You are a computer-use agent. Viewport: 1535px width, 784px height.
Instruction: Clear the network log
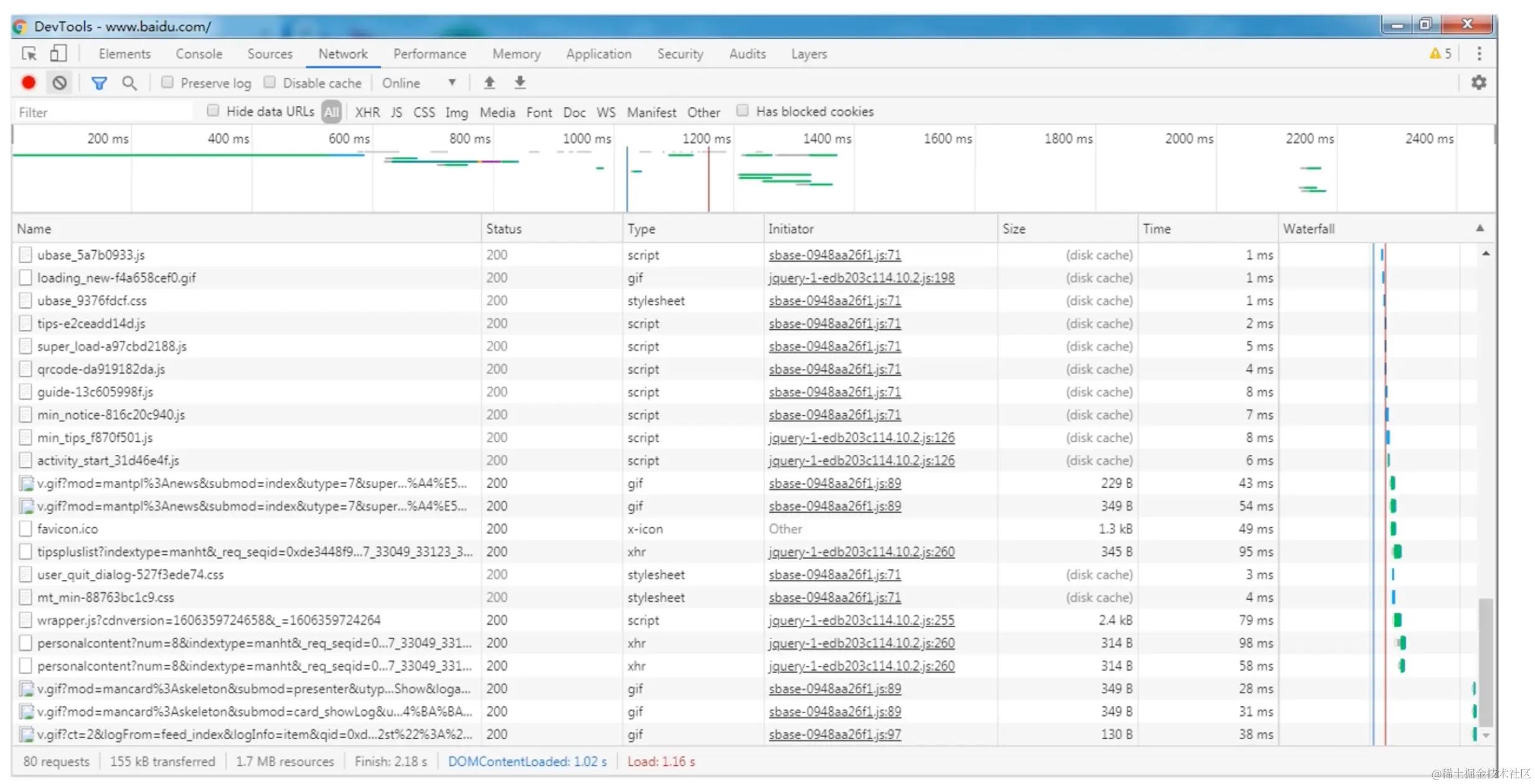tap(59, 83)
